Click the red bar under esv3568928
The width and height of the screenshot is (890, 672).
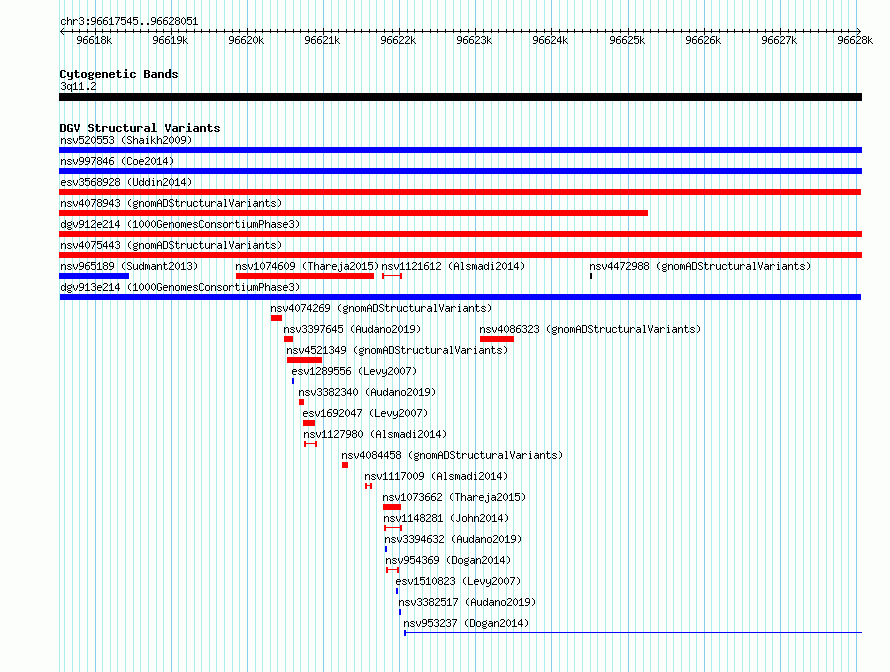click(x=460, y=192)
